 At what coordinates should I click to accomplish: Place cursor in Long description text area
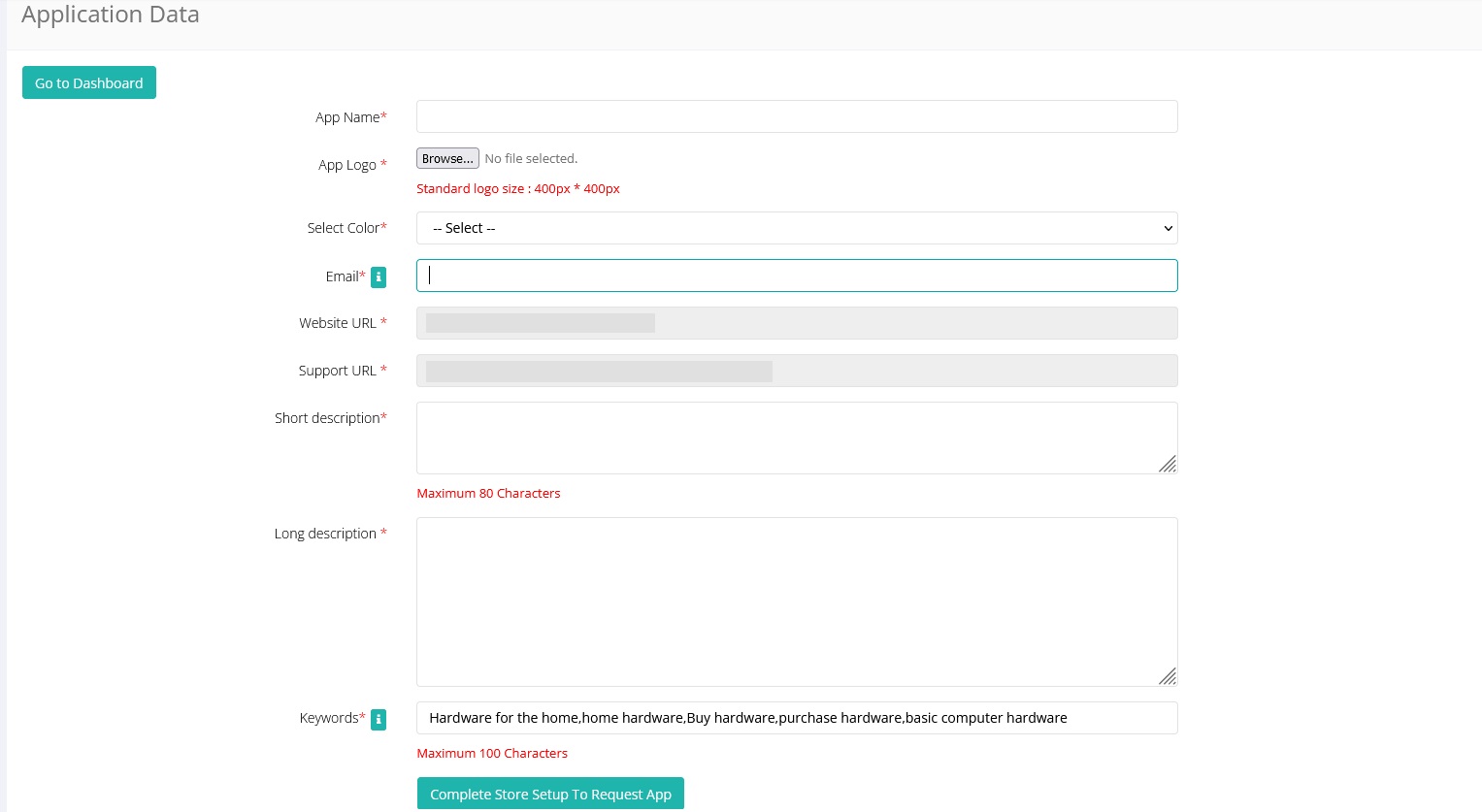786,601
